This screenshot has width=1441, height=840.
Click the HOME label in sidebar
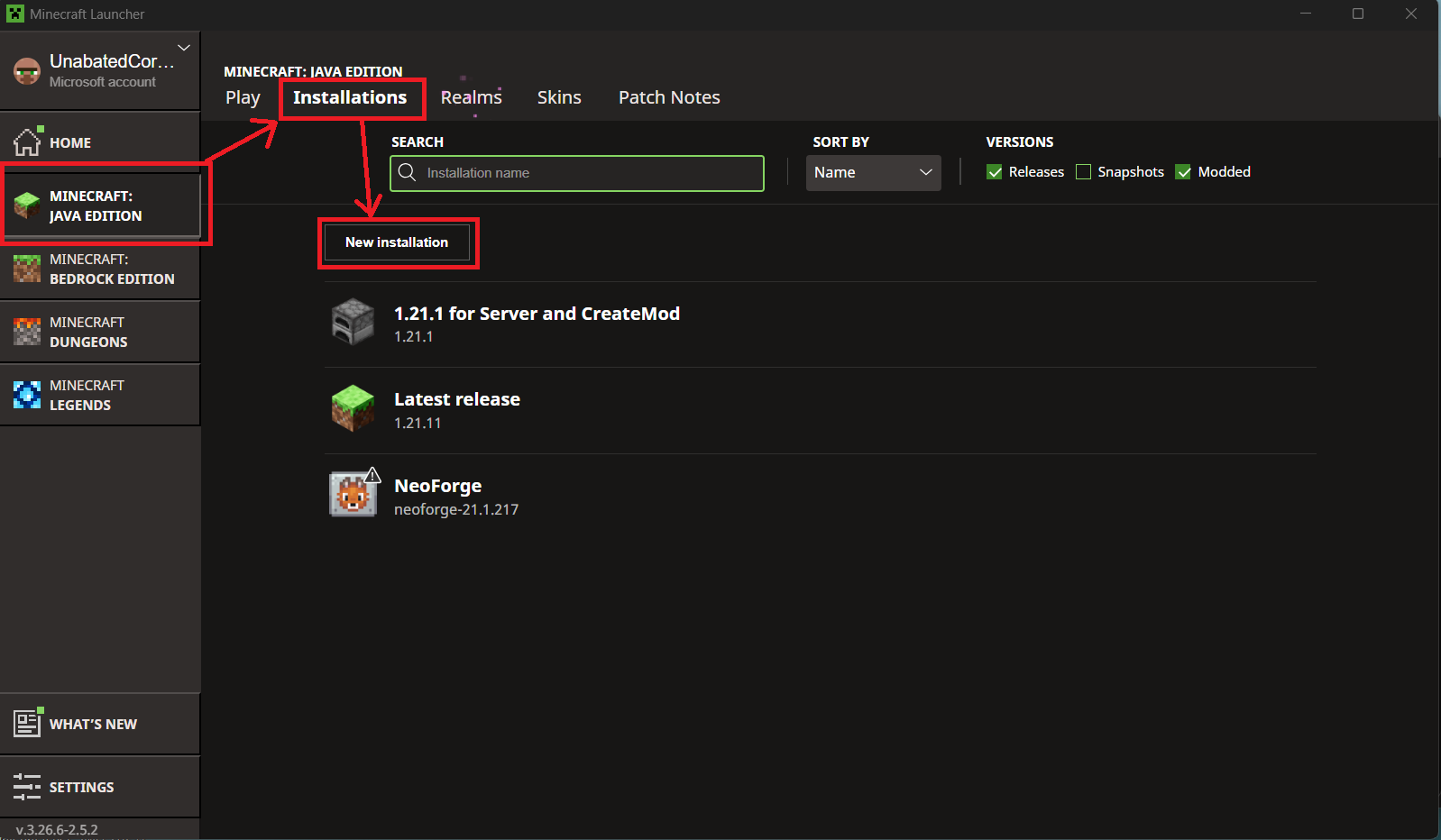click(x=70, y=143)
